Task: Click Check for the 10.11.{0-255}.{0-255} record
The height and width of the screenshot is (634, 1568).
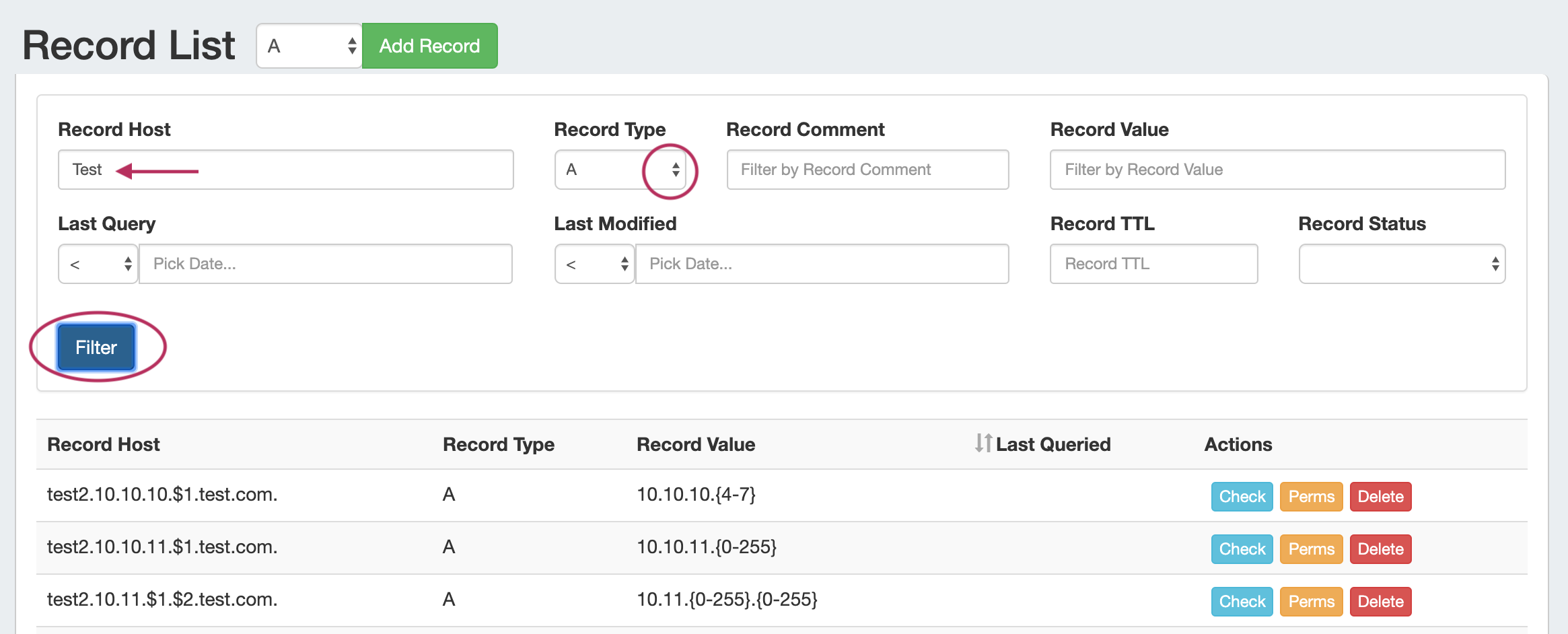Action: [x=1242, y=602]
